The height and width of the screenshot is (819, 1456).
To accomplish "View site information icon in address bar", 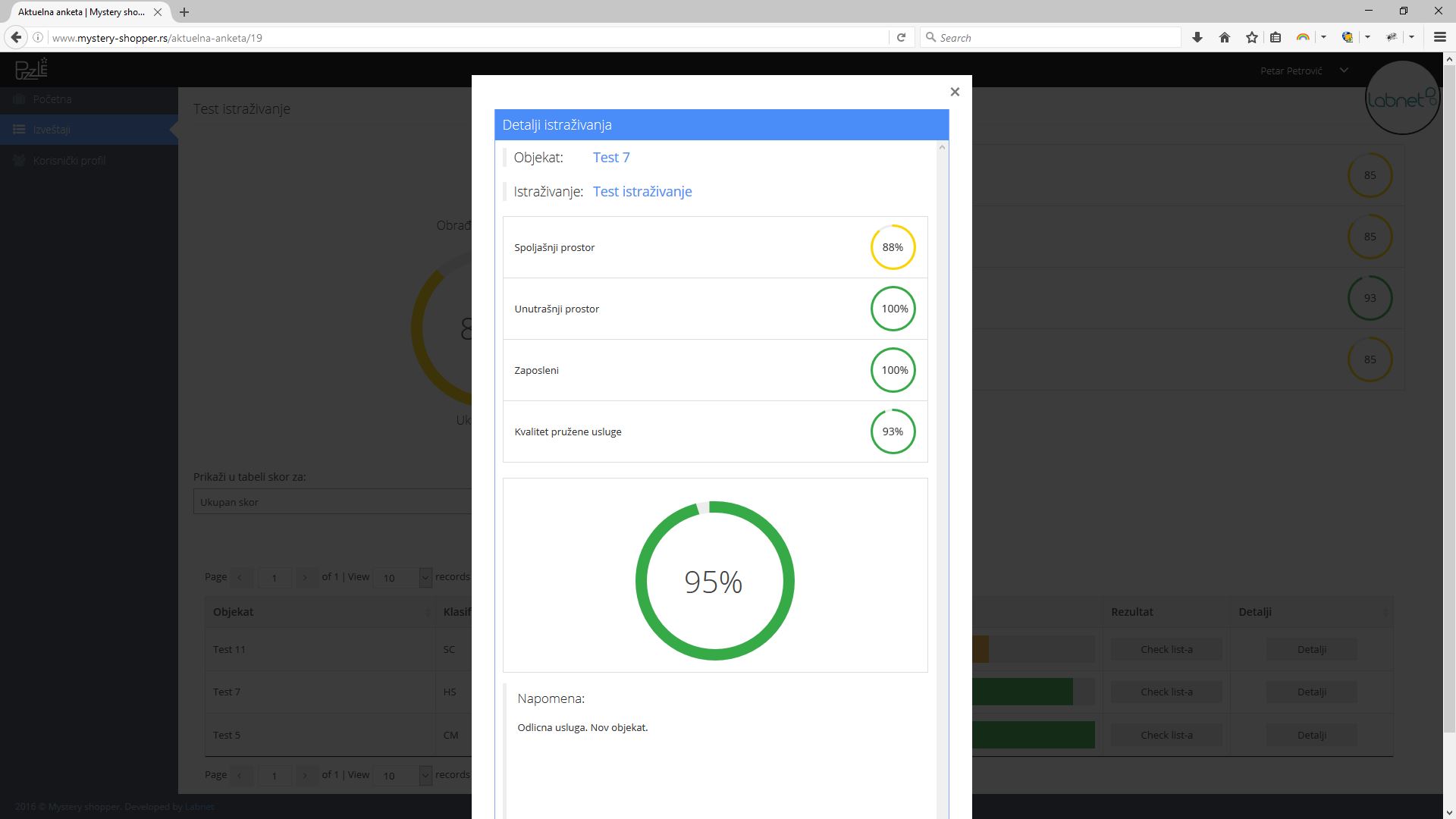I will tap(38, 37).
